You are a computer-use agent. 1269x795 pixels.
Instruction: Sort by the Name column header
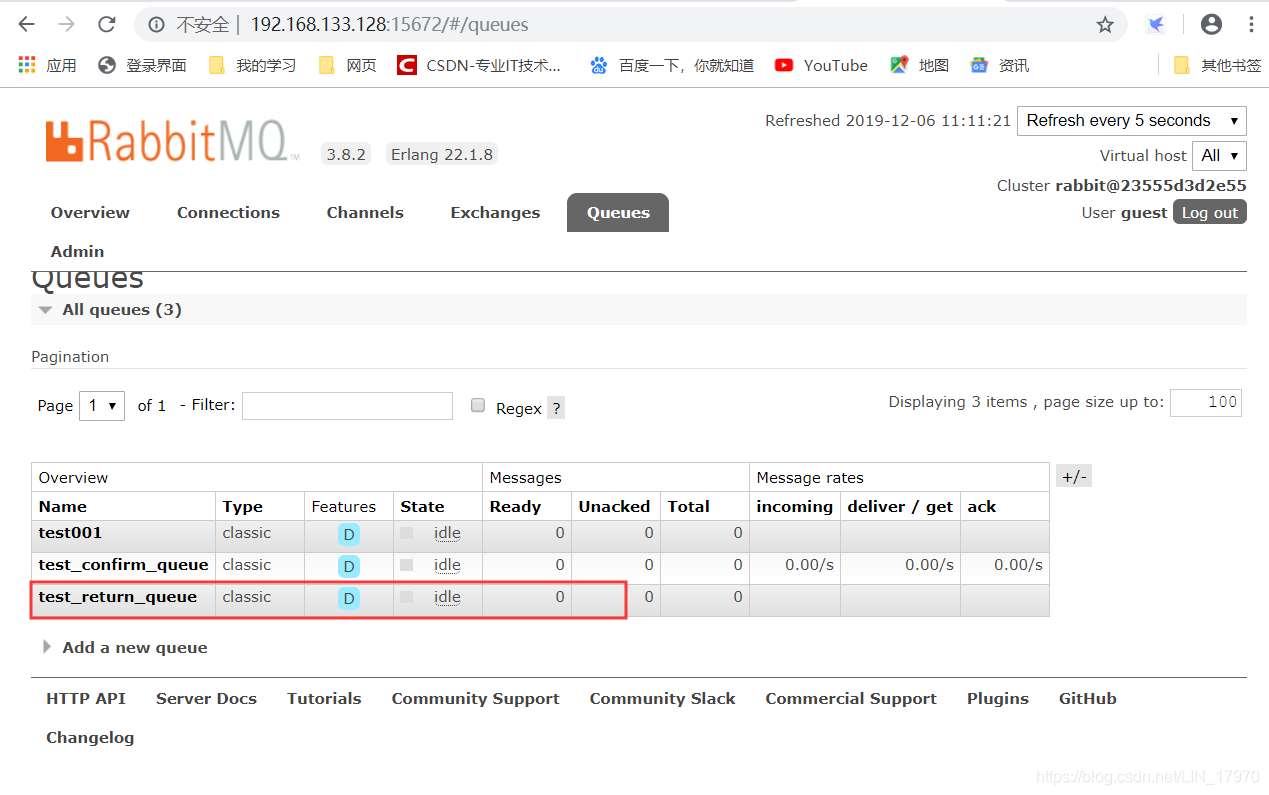tap(63, 506)
